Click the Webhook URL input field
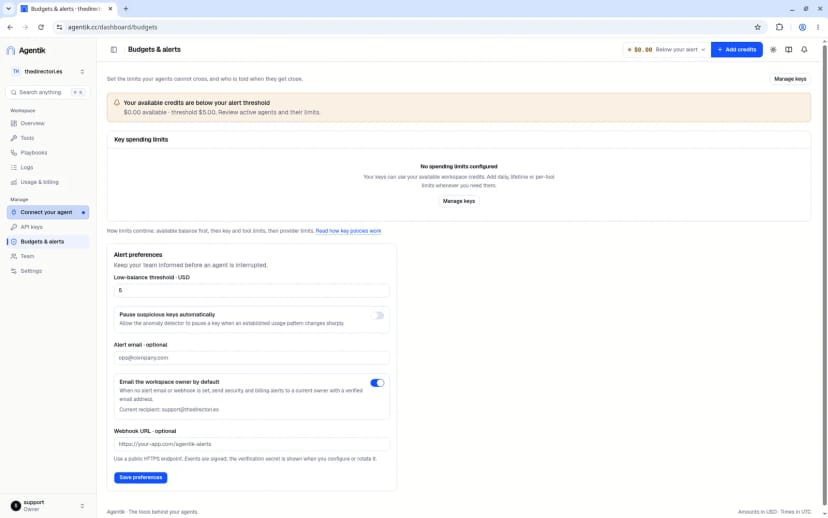 (251, 444)
